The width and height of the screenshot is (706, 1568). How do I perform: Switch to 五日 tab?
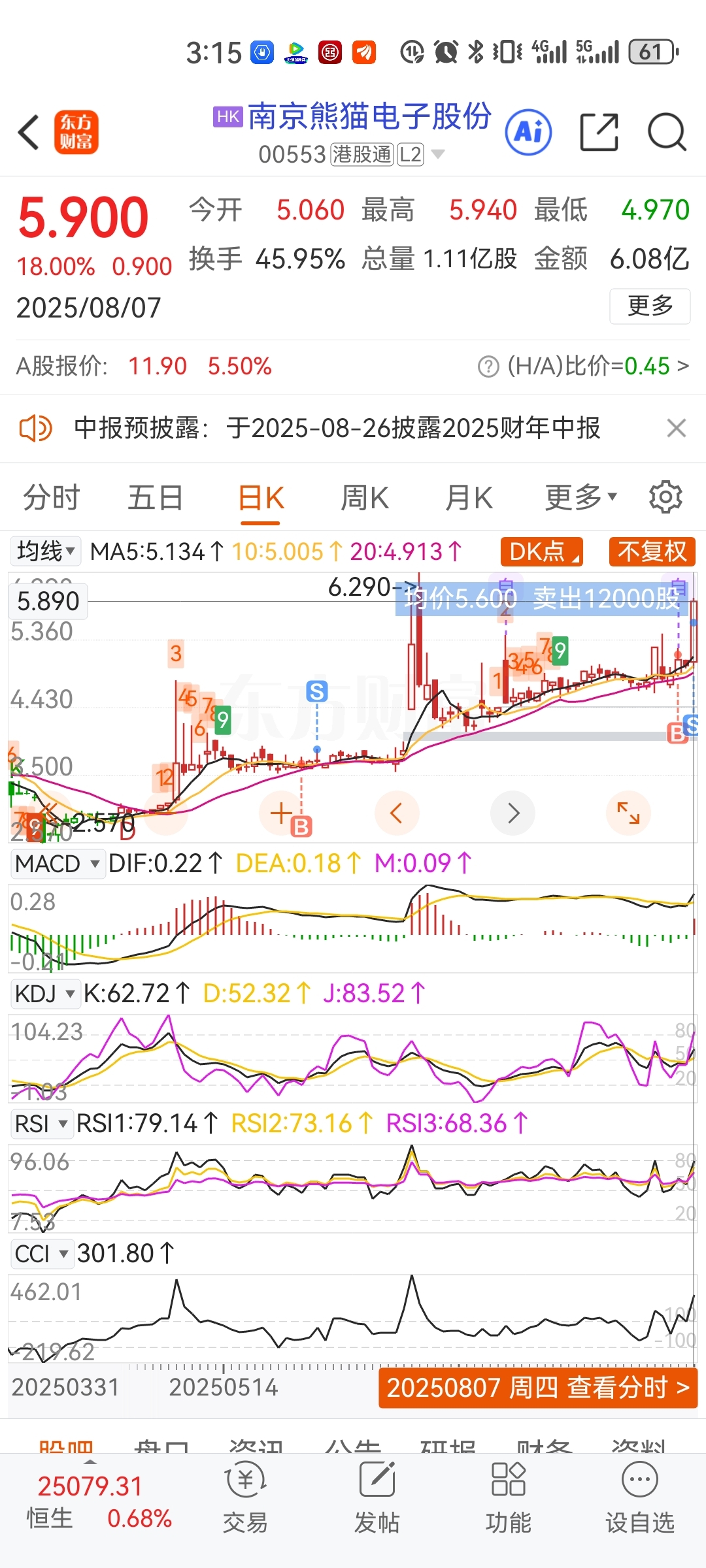coord(156,497)
